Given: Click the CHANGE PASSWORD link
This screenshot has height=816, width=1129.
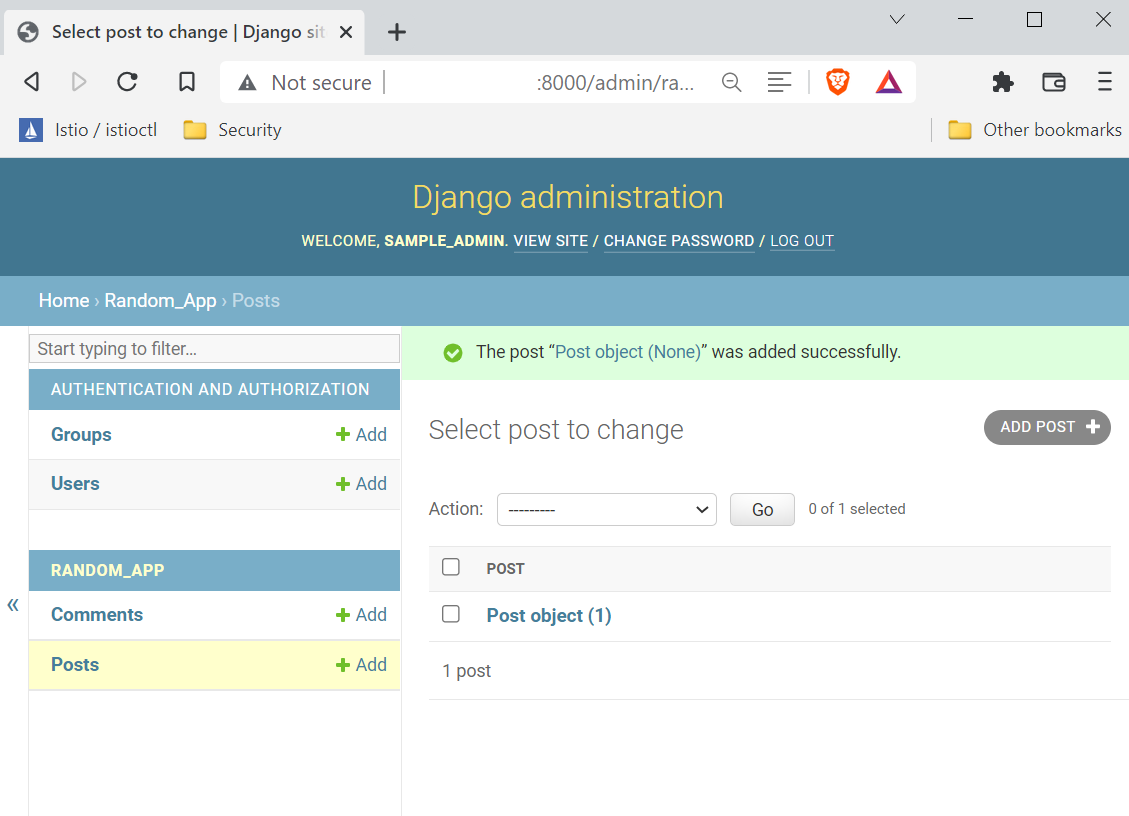Looking at the screenshot, I should pos(679,241).
